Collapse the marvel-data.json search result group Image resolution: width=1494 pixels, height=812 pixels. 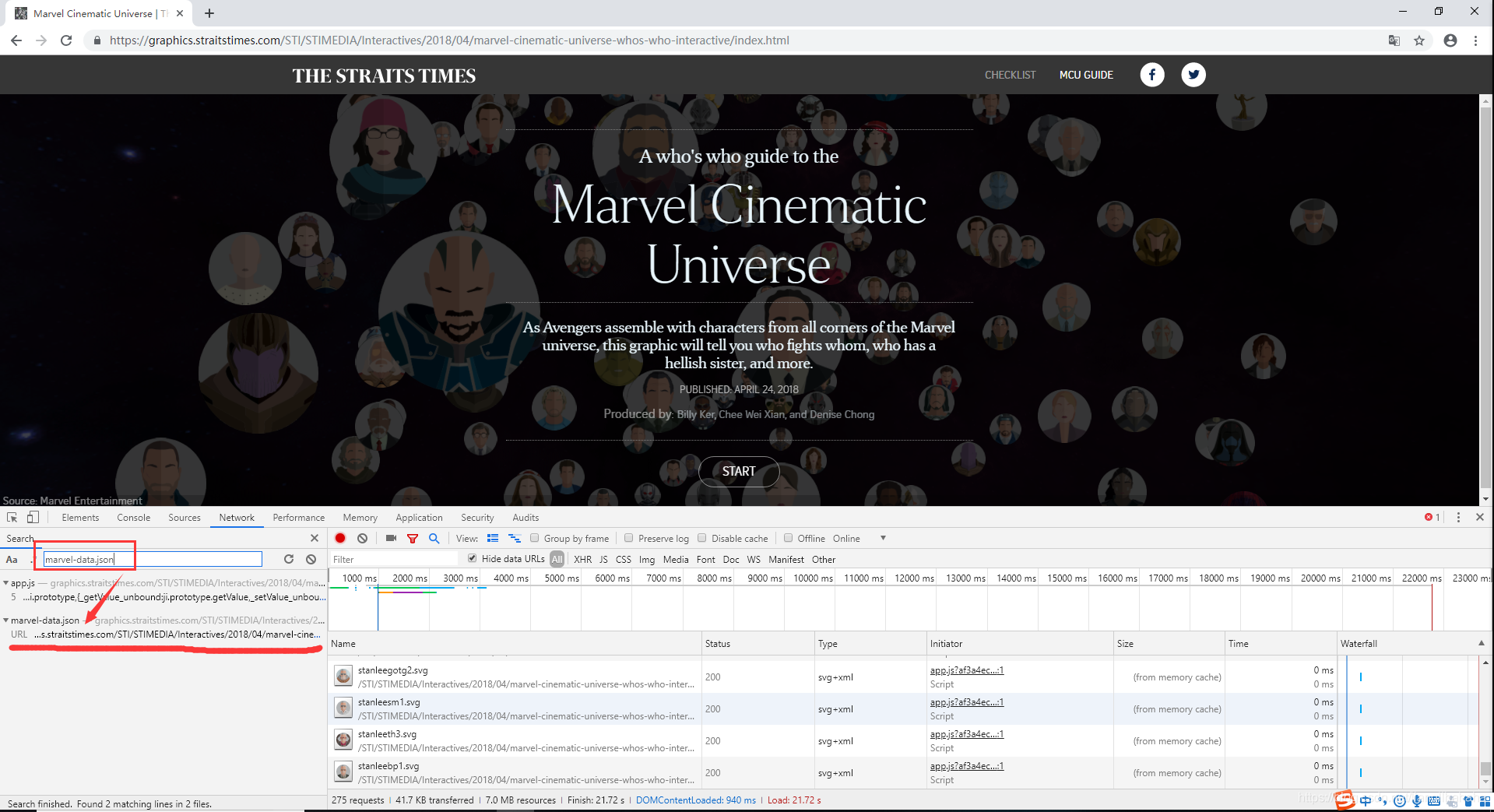click(x=6, y=620)
